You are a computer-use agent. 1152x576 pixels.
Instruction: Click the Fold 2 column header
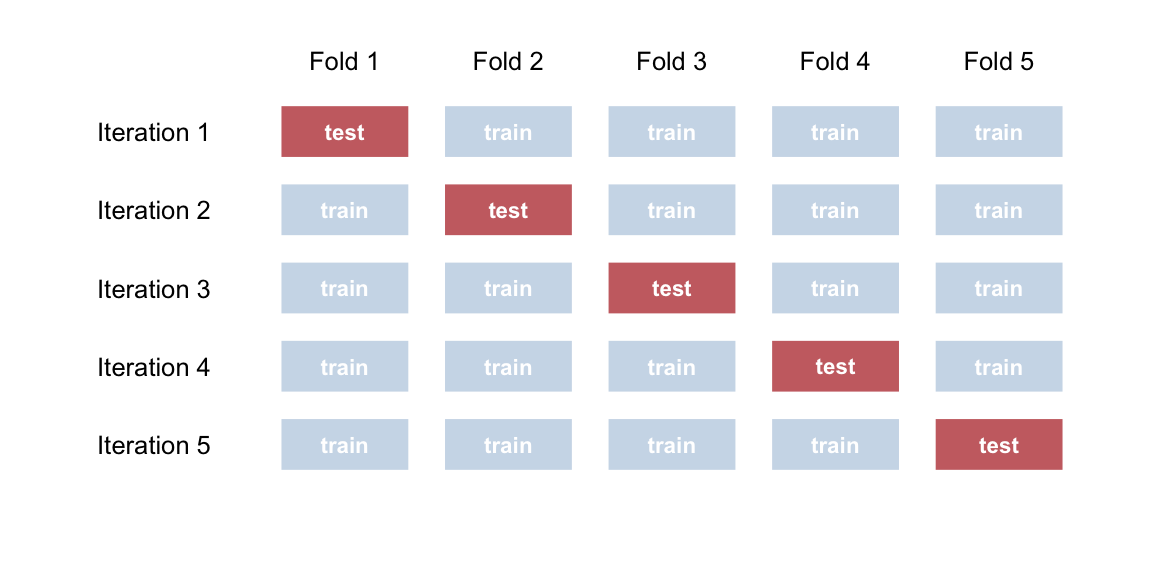(508, 62)
